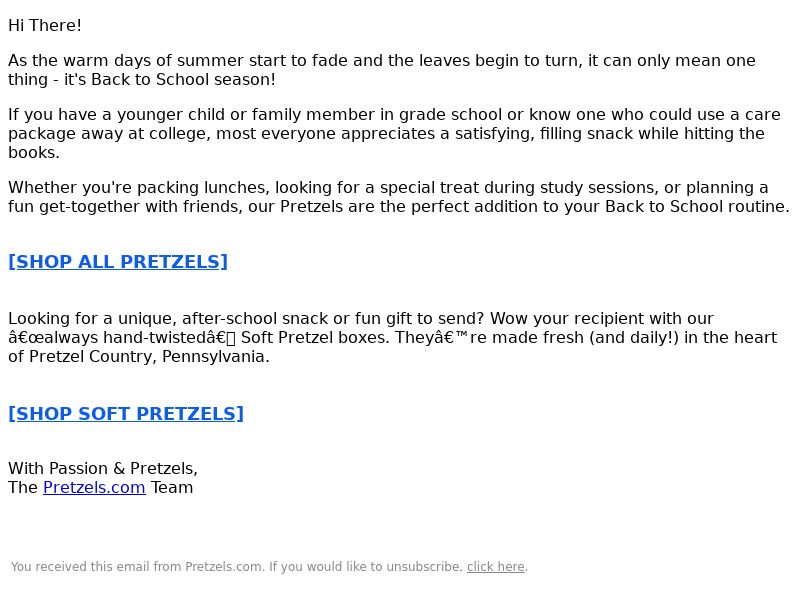Follow the SHOP SOFT PRETZELS link
This screenshot has width=800, height=600.
click(x=126, y=414)
